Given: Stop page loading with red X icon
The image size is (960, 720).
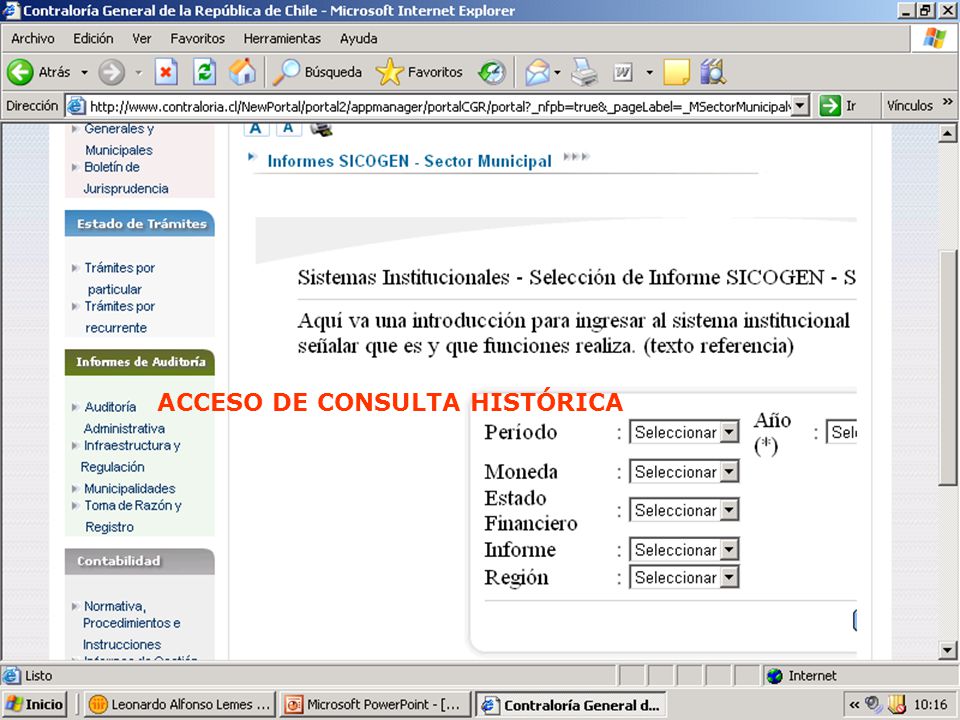Looking at the screenshot, I should pos(165,72).
